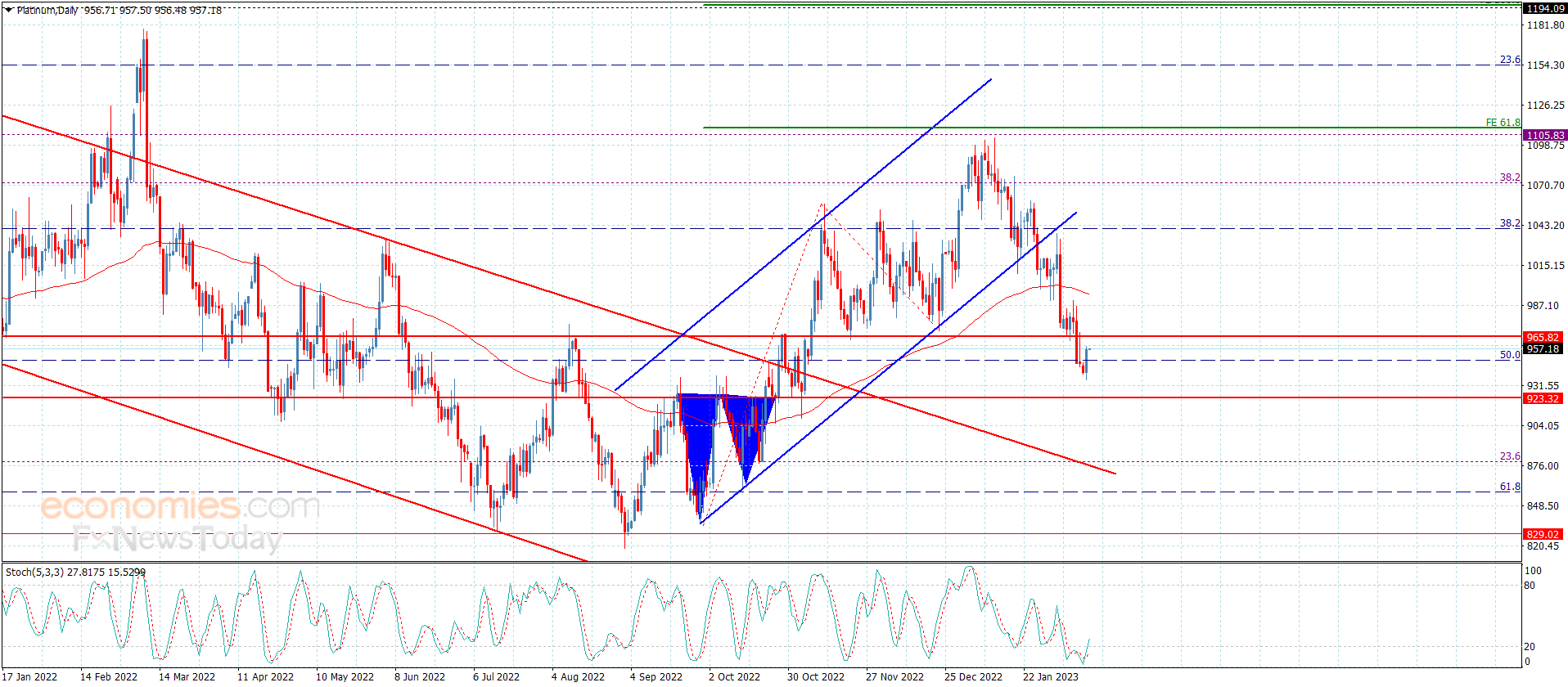Select the 987.10 price axis value
Viewport: 1568px width, 687px height.
point(1543,306)
